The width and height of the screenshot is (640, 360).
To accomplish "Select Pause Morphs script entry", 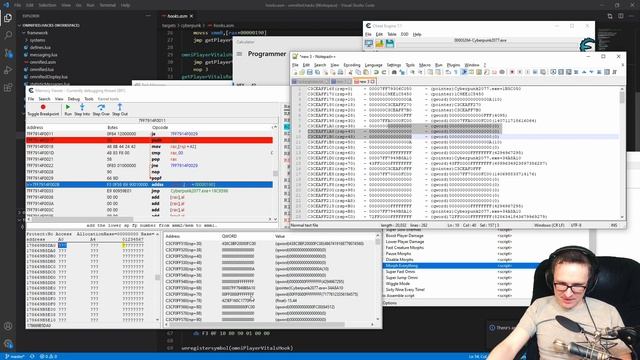I will click(398, 253).
